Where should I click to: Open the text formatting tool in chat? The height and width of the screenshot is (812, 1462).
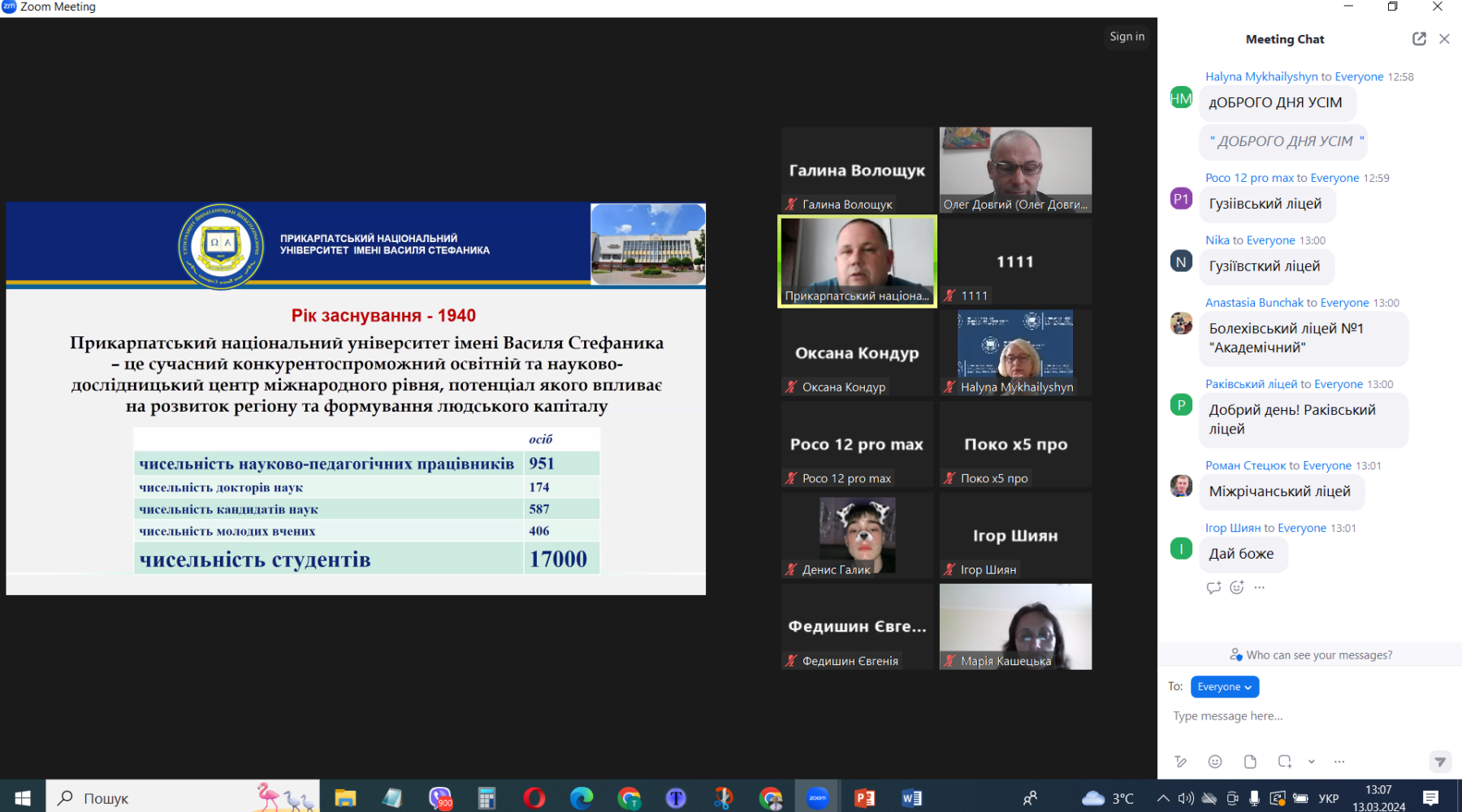[x=1180, y=762]
